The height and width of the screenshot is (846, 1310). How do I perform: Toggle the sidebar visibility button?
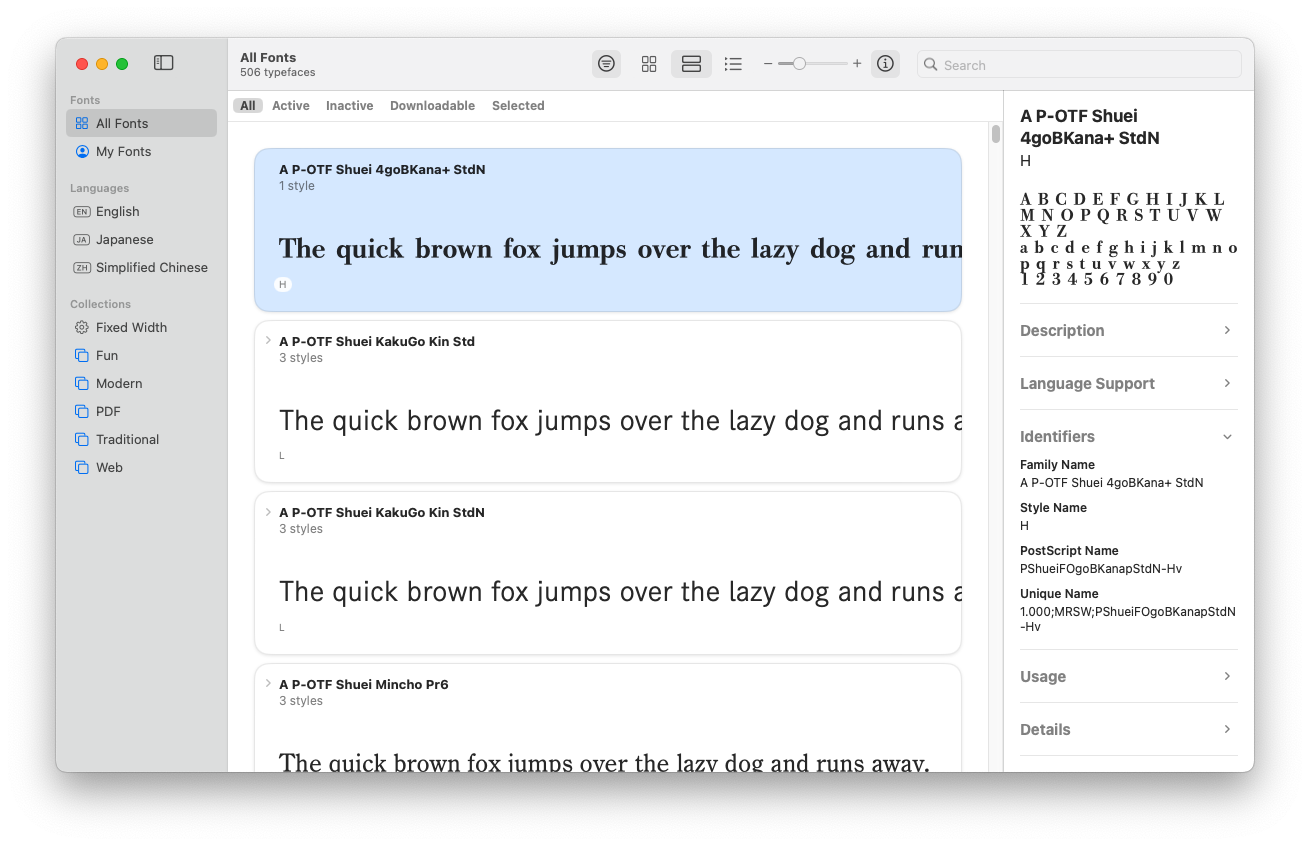[x=164, y=63]
